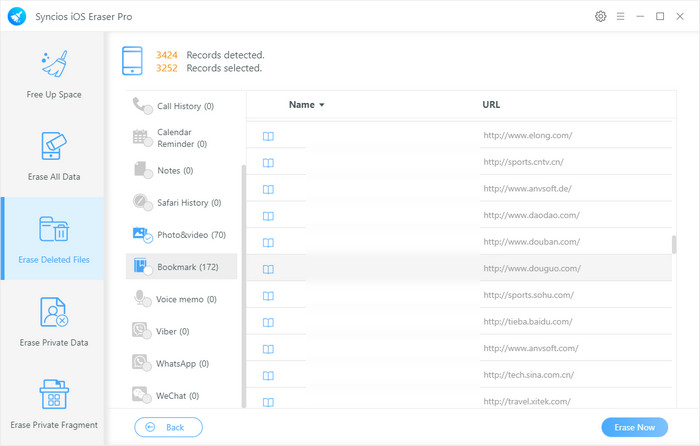Click bookmark icon in tech.sina.com.cn row
Screen dimensions: 700x446
point(268,376)
